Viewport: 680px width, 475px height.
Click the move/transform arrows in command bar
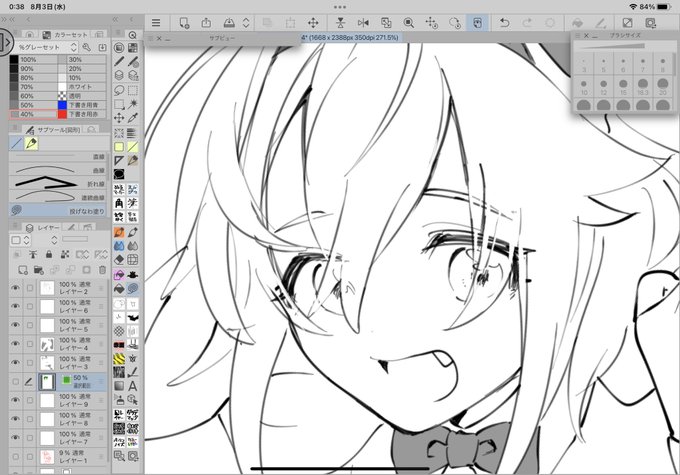pos(313,23)
